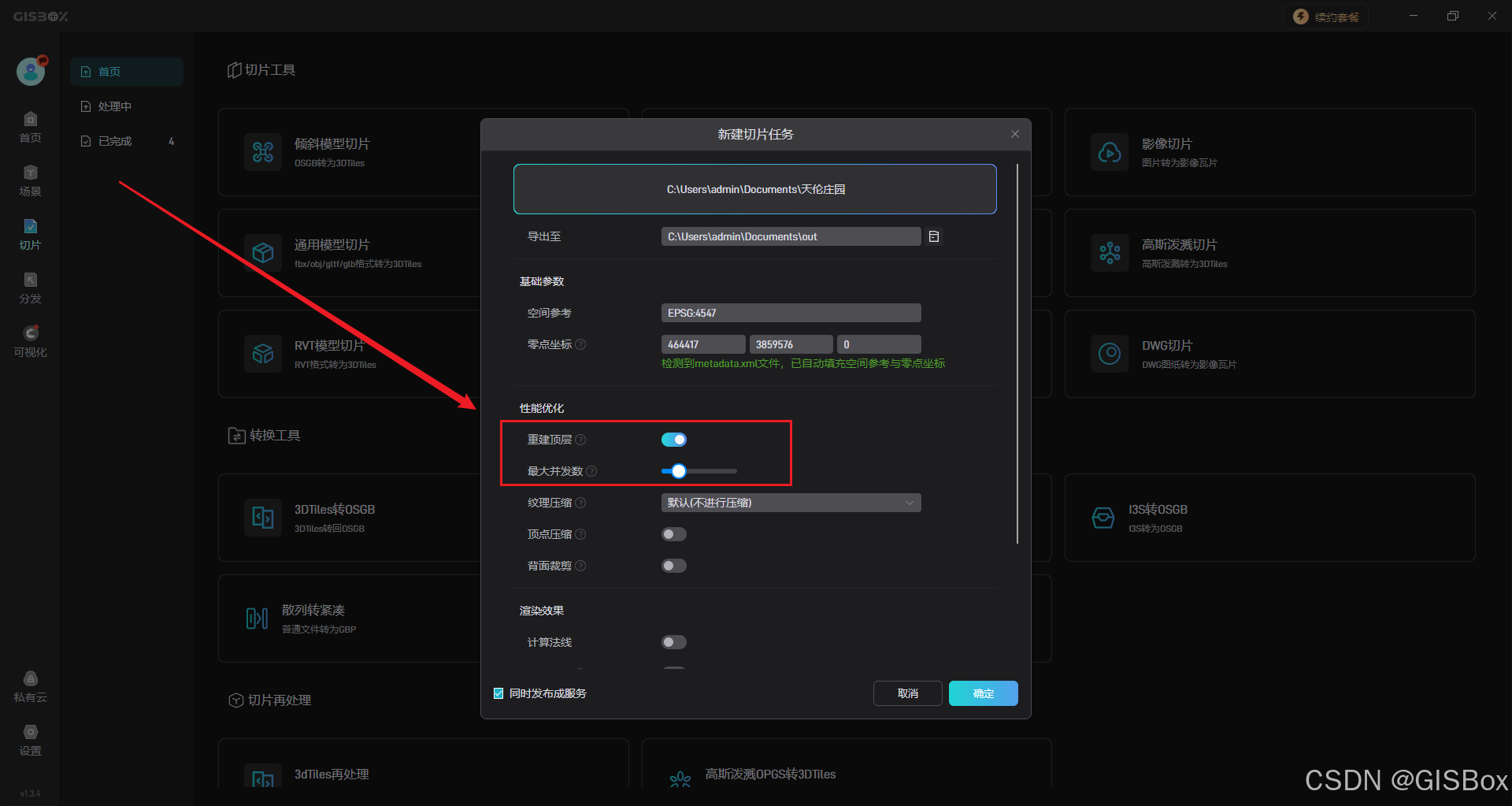
Task: Click the user avatar icon in sidebar
Action: [x=31, y=71]
